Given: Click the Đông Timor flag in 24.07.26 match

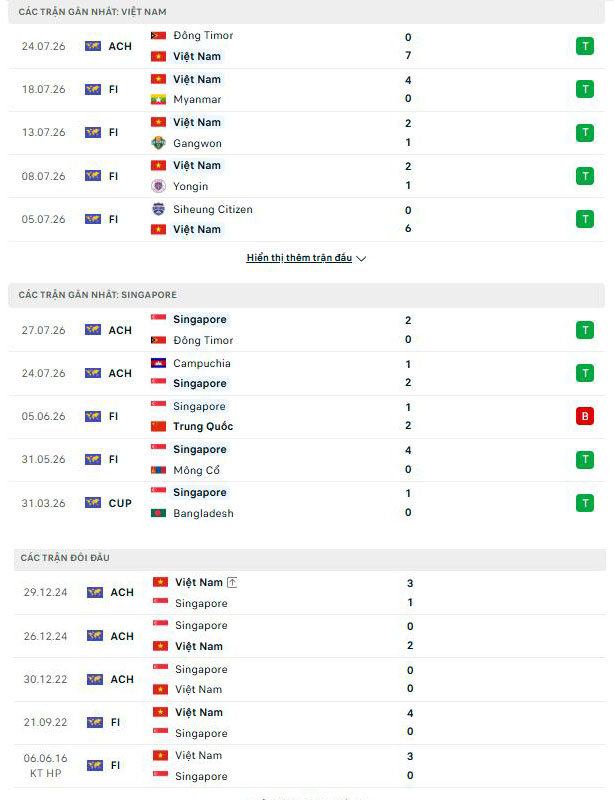Looking at the screenshot, I should 158,36.
